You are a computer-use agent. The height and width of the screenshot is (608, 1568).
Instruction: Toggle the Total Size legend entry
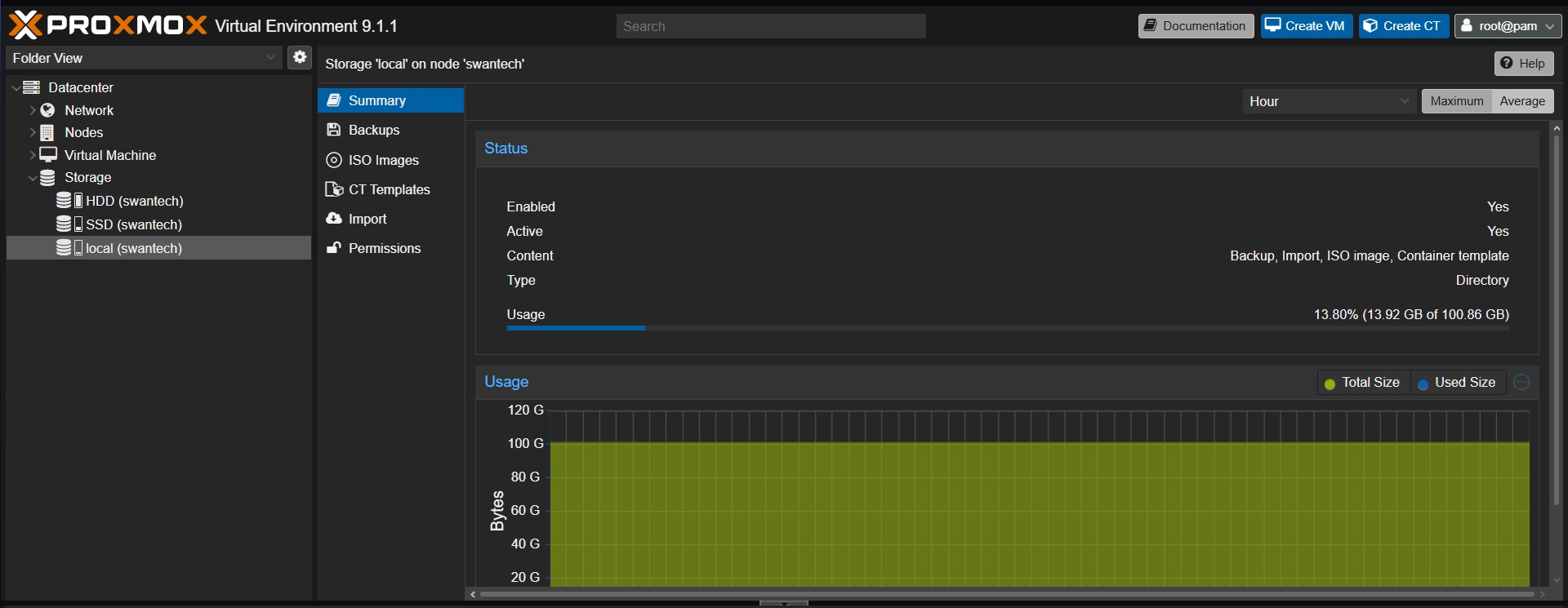tap(1362, 383)
